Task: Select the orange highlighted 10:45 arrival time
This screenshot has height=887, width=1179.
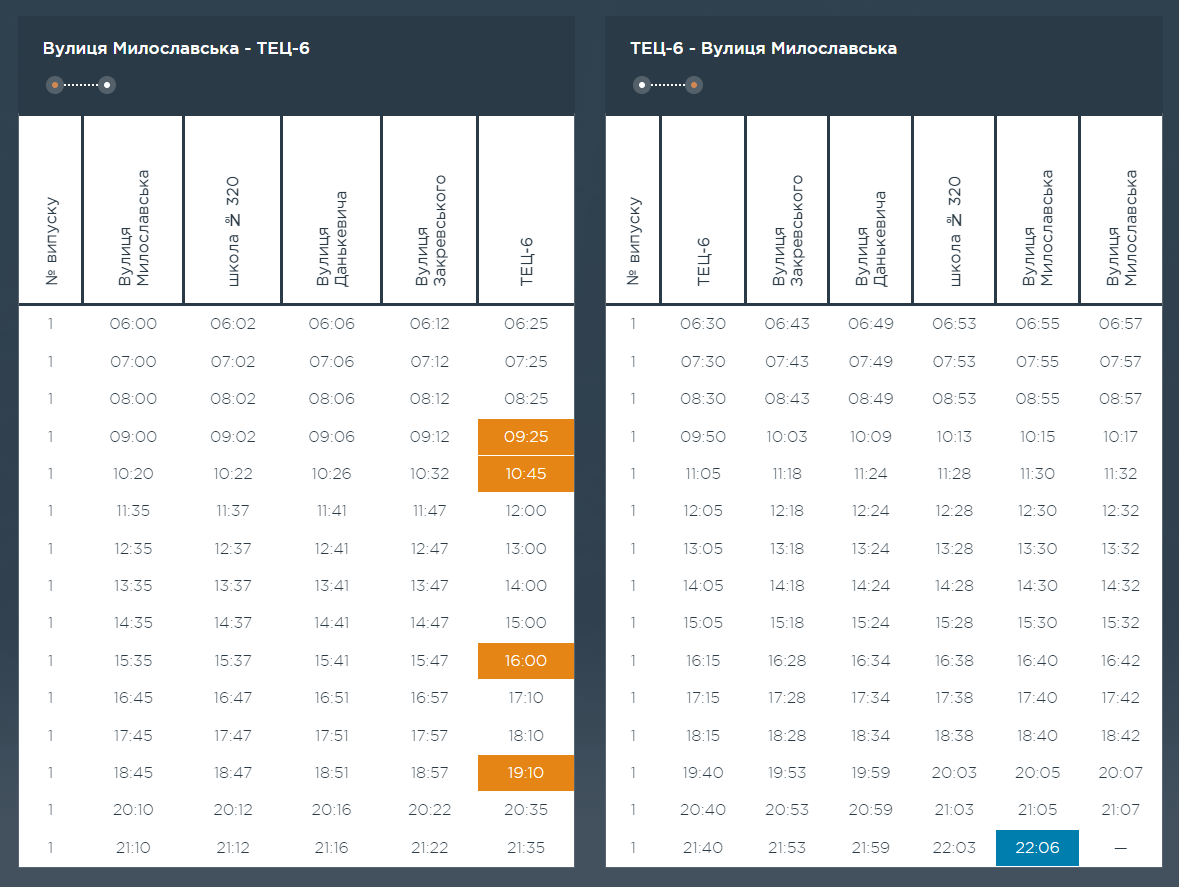Action: click(526, 474)
